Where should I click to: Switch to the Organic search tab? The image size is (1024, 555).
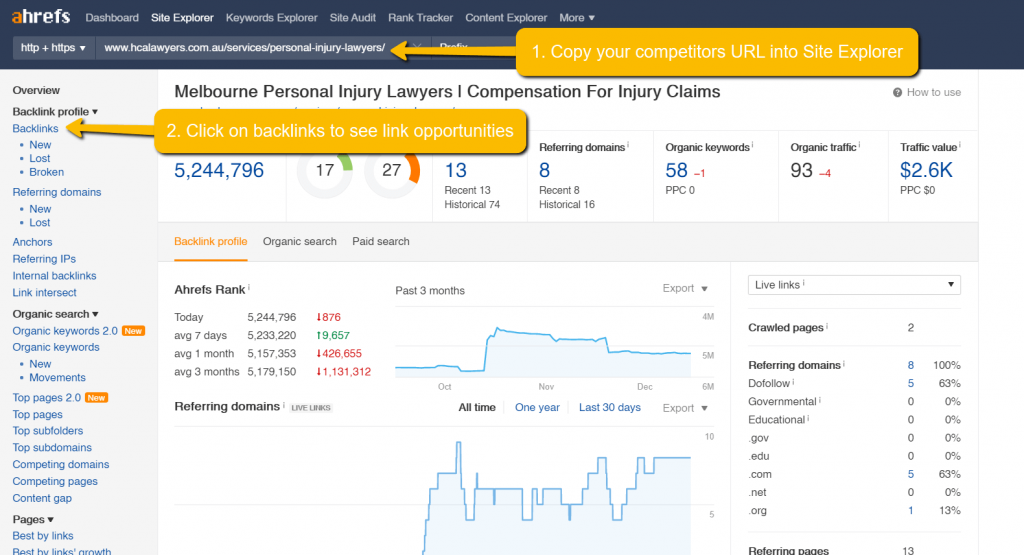pyautogui.click(x=299, y=241)
